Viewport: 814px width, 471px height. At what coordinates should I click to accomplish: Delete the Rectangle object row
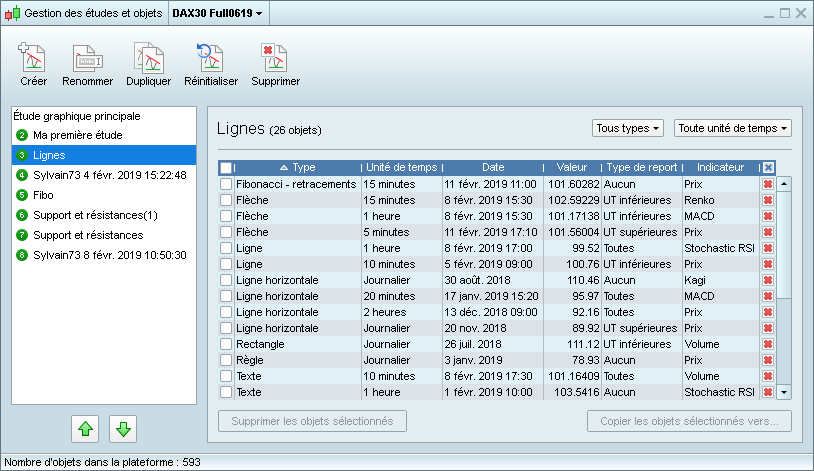(768, 344)
